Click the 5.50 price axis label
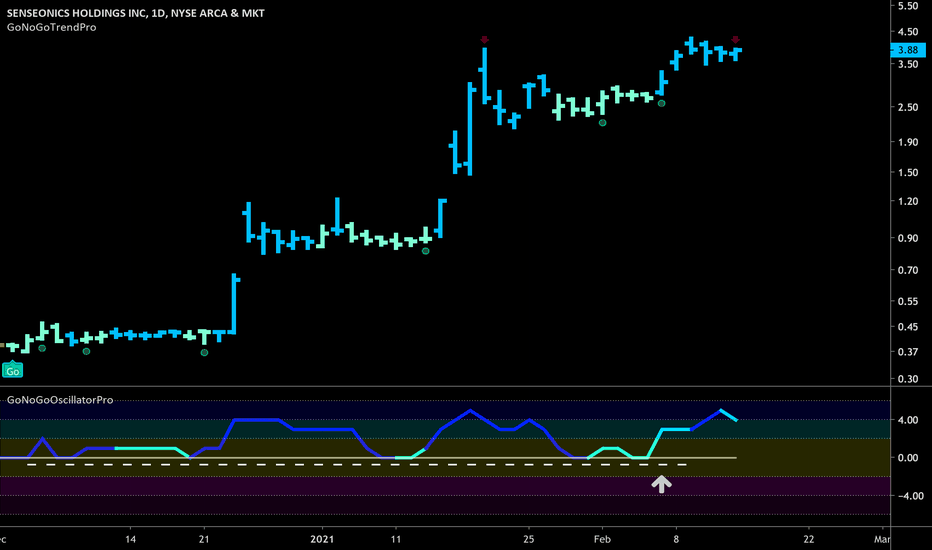The width and height of the screenshot is (932, 550). [908, 6]
